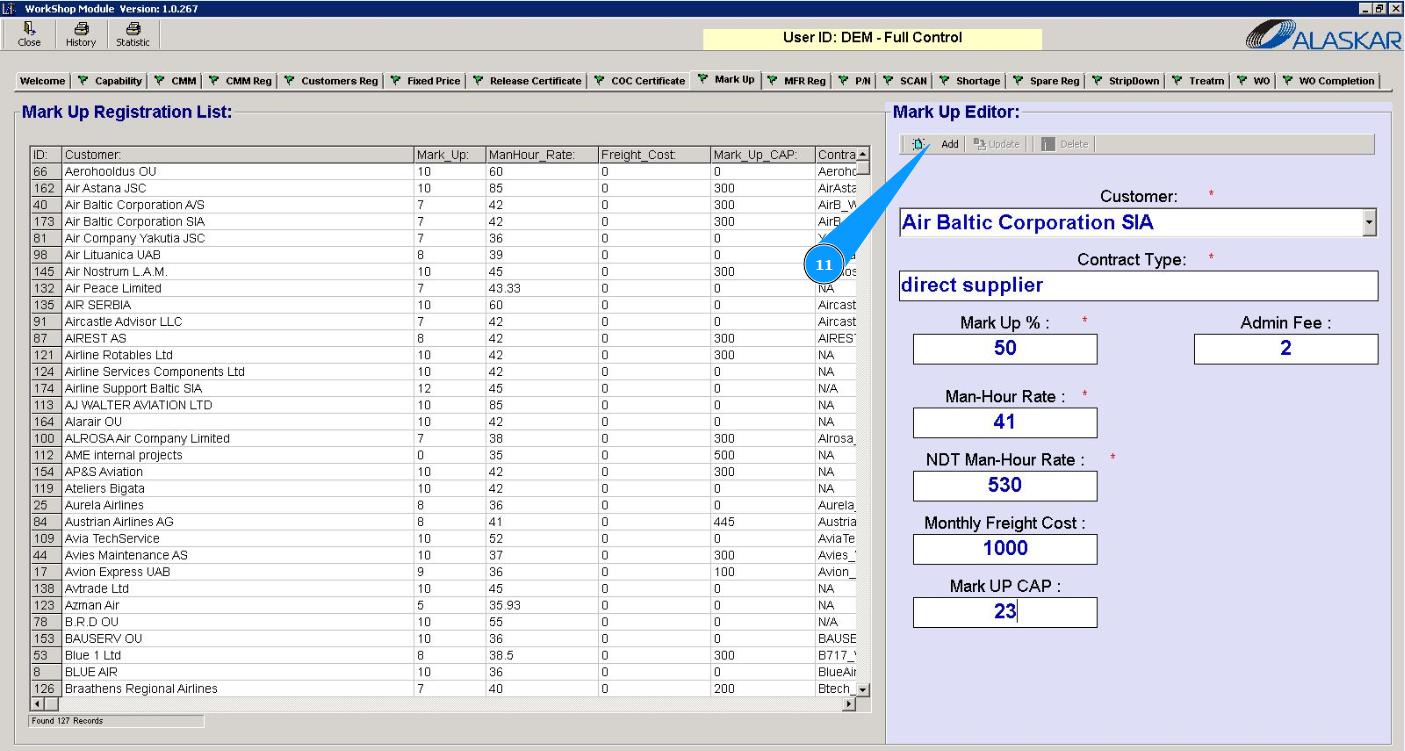Viewport: 1405px width, 751px height.
Task: Focus the Monthly Freight Cost field
Action: 1005,548
